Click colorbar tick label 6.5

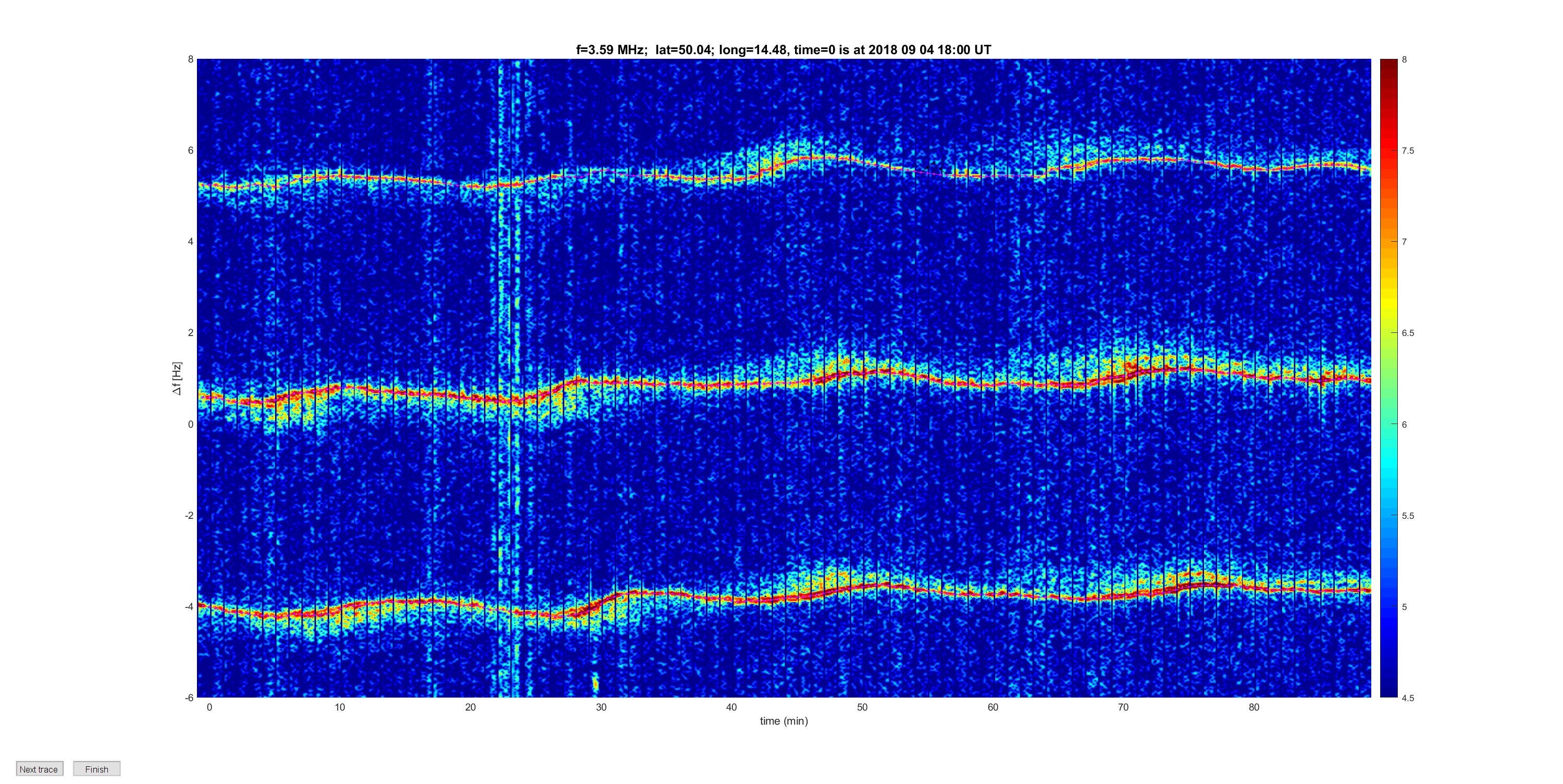tap(1408, 333)
